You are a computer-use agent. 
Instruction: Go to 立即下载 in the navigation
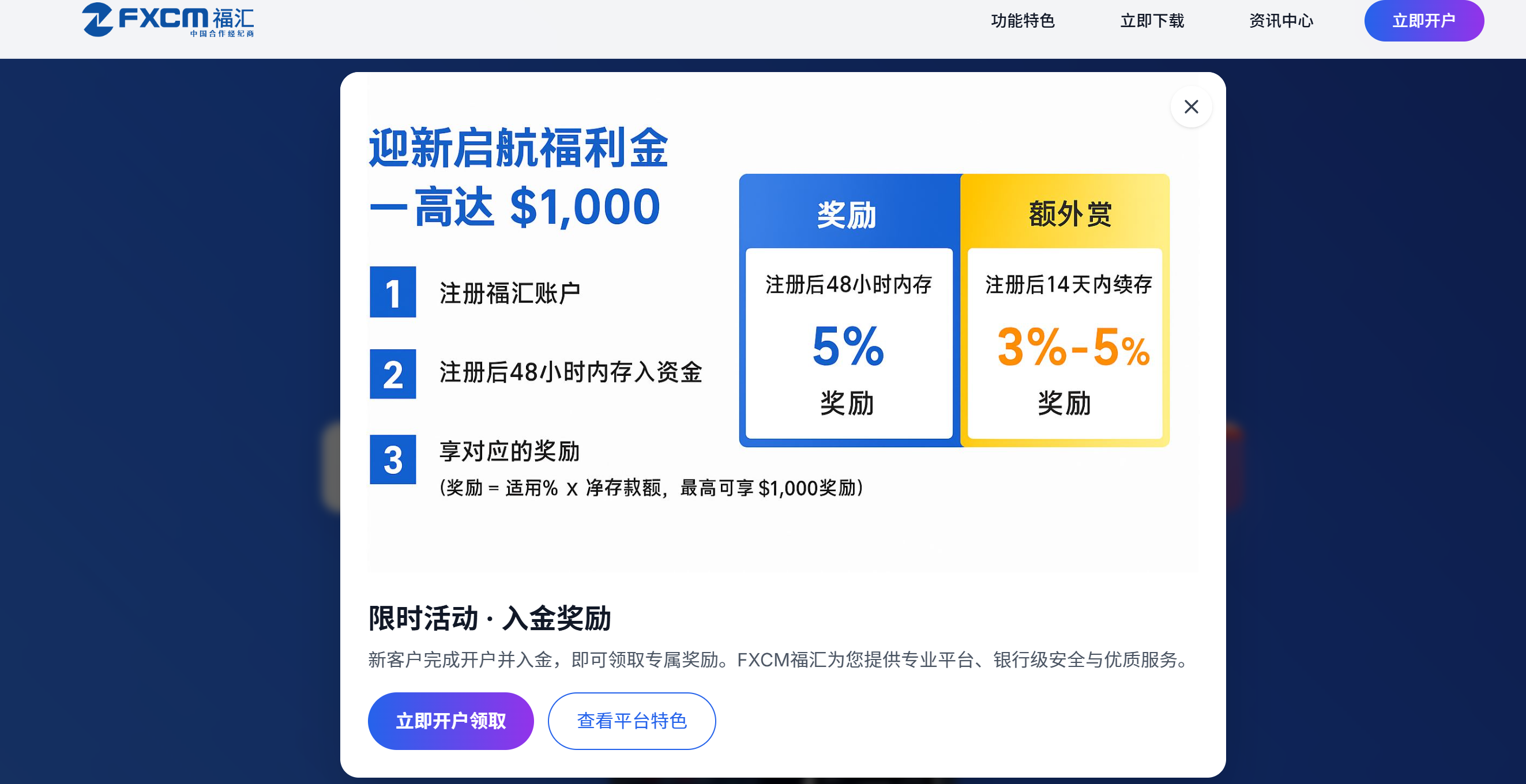pyautogui.click(x=1152, y=21)
